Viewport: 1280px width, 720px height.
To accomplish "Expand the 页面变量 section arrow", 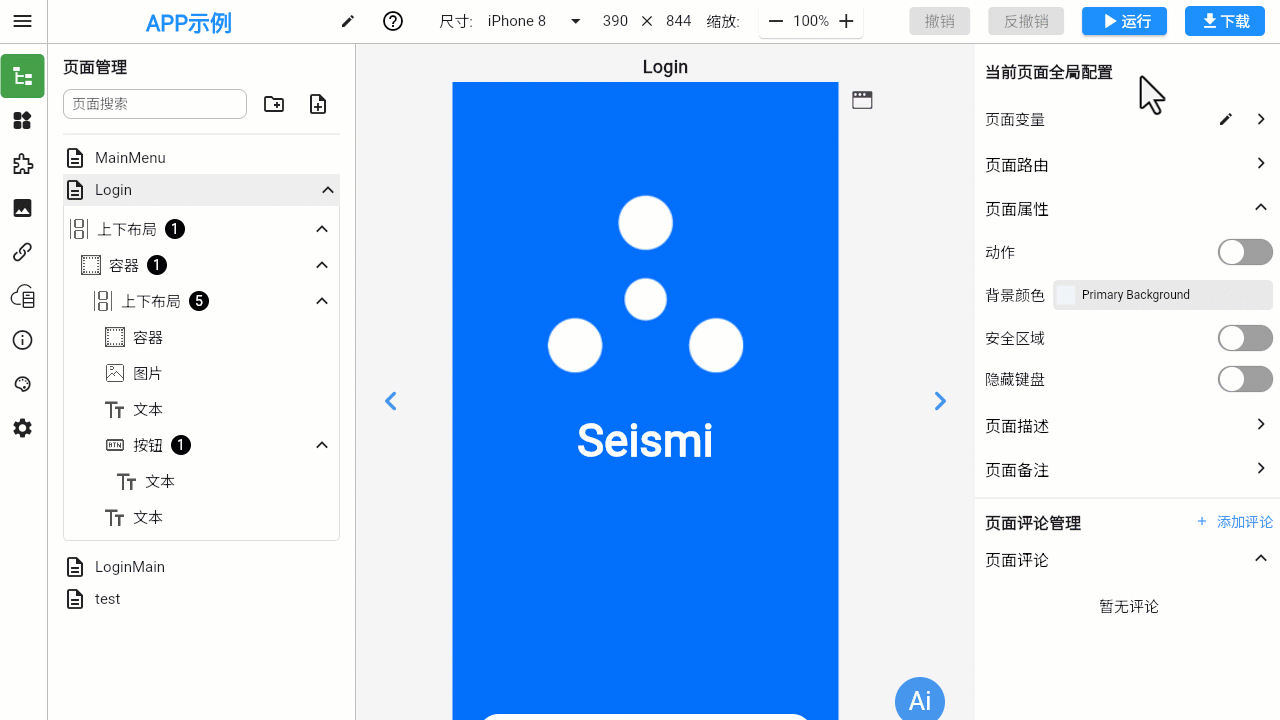I will (x=1261, y=119).
